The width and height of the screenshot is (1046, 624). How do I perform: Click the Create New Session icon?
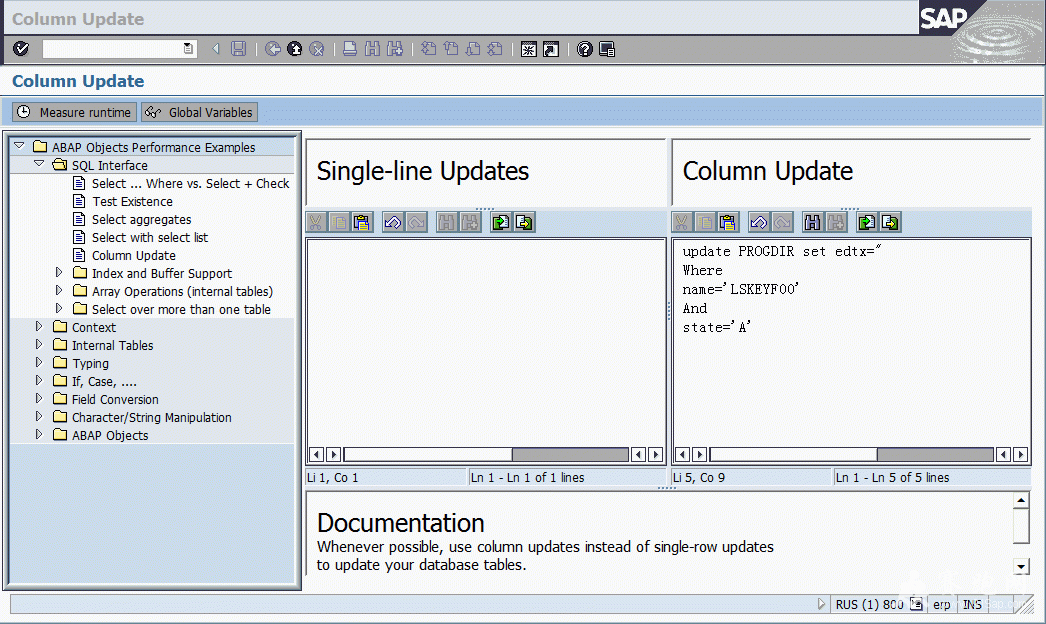(x=528, y=49)
